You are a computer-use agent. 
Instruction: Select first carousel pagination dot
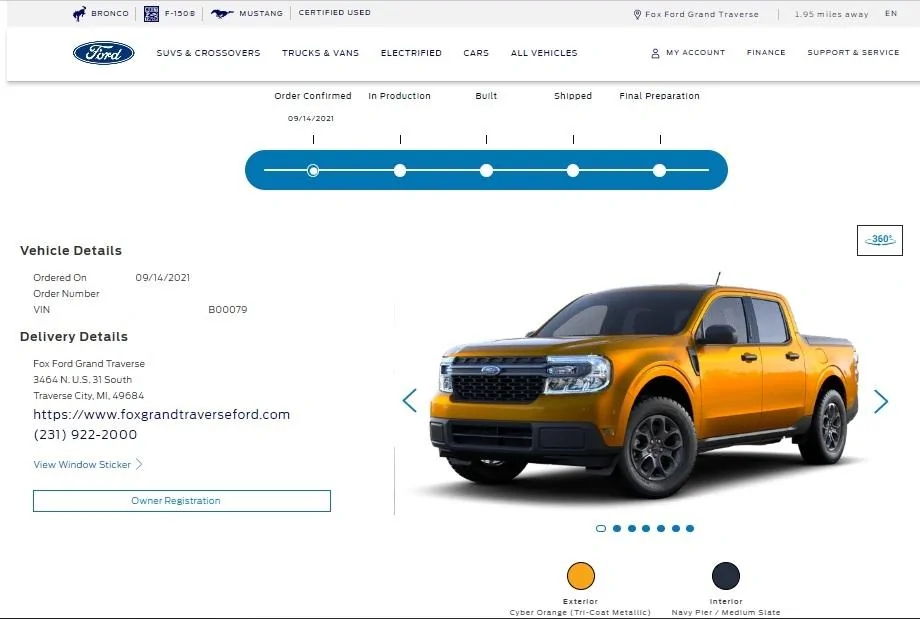click(x=601, y=528)
